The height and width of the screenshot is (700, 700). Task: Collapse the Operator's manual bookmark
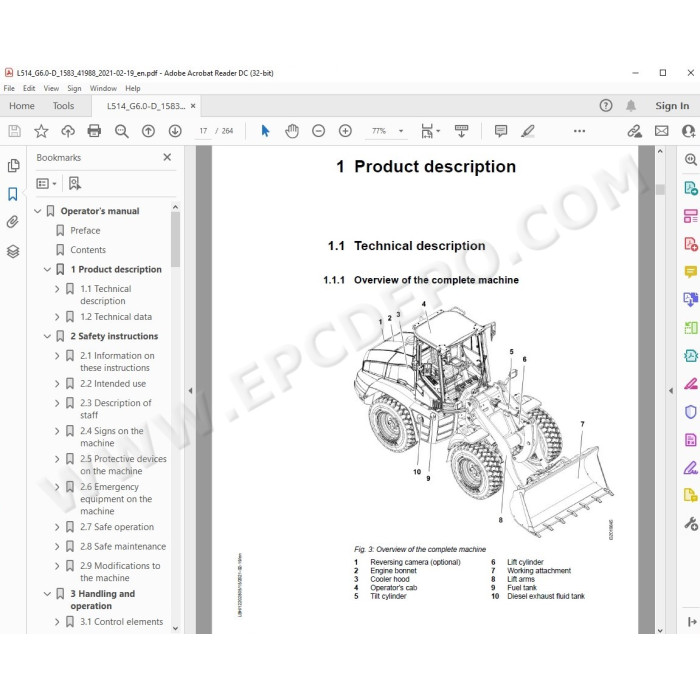click(x=38, y=211)
